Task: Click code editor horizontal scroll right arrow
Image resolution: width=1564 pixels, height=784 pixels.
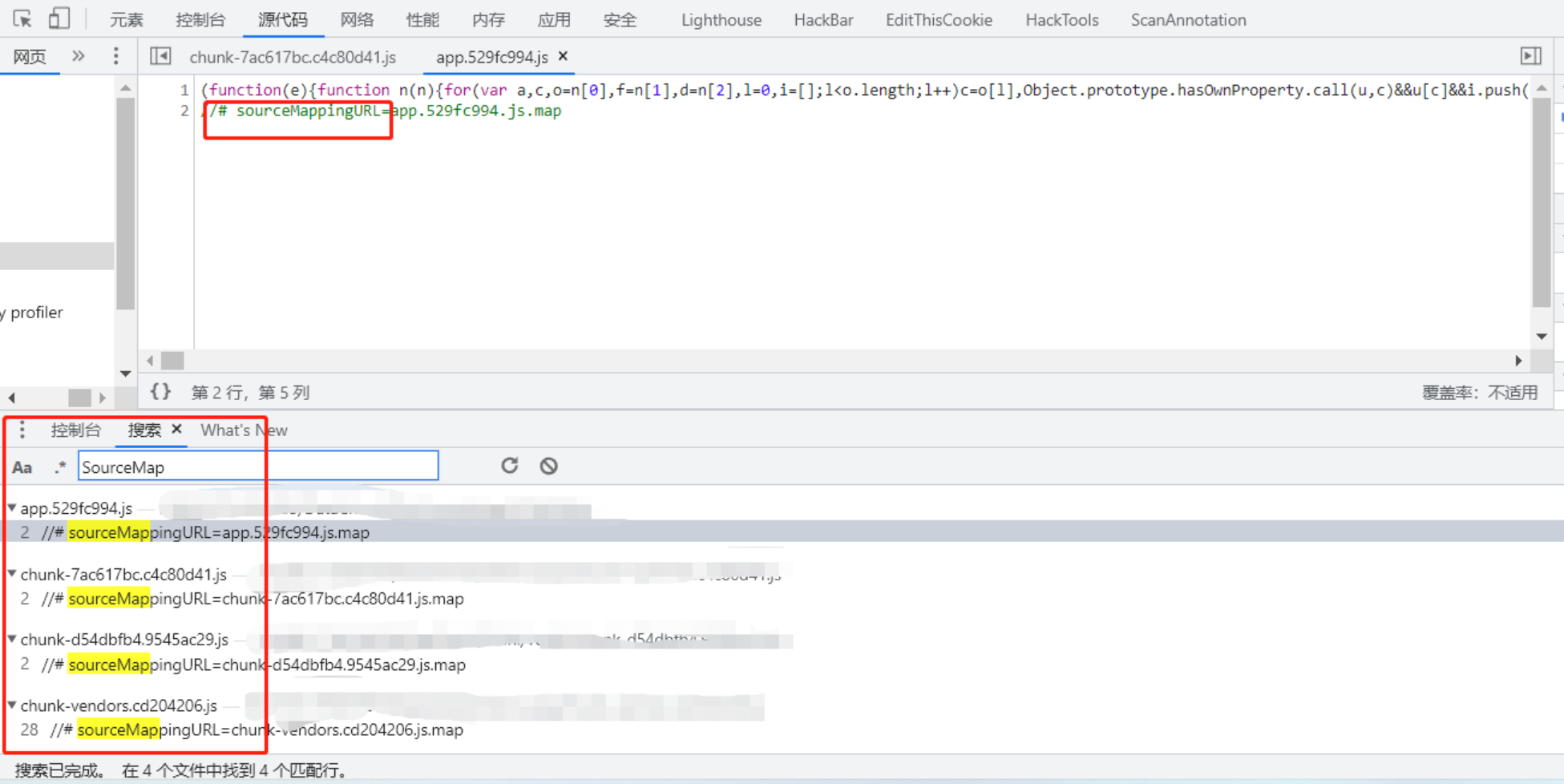Action: click(x=1518, y=361)
